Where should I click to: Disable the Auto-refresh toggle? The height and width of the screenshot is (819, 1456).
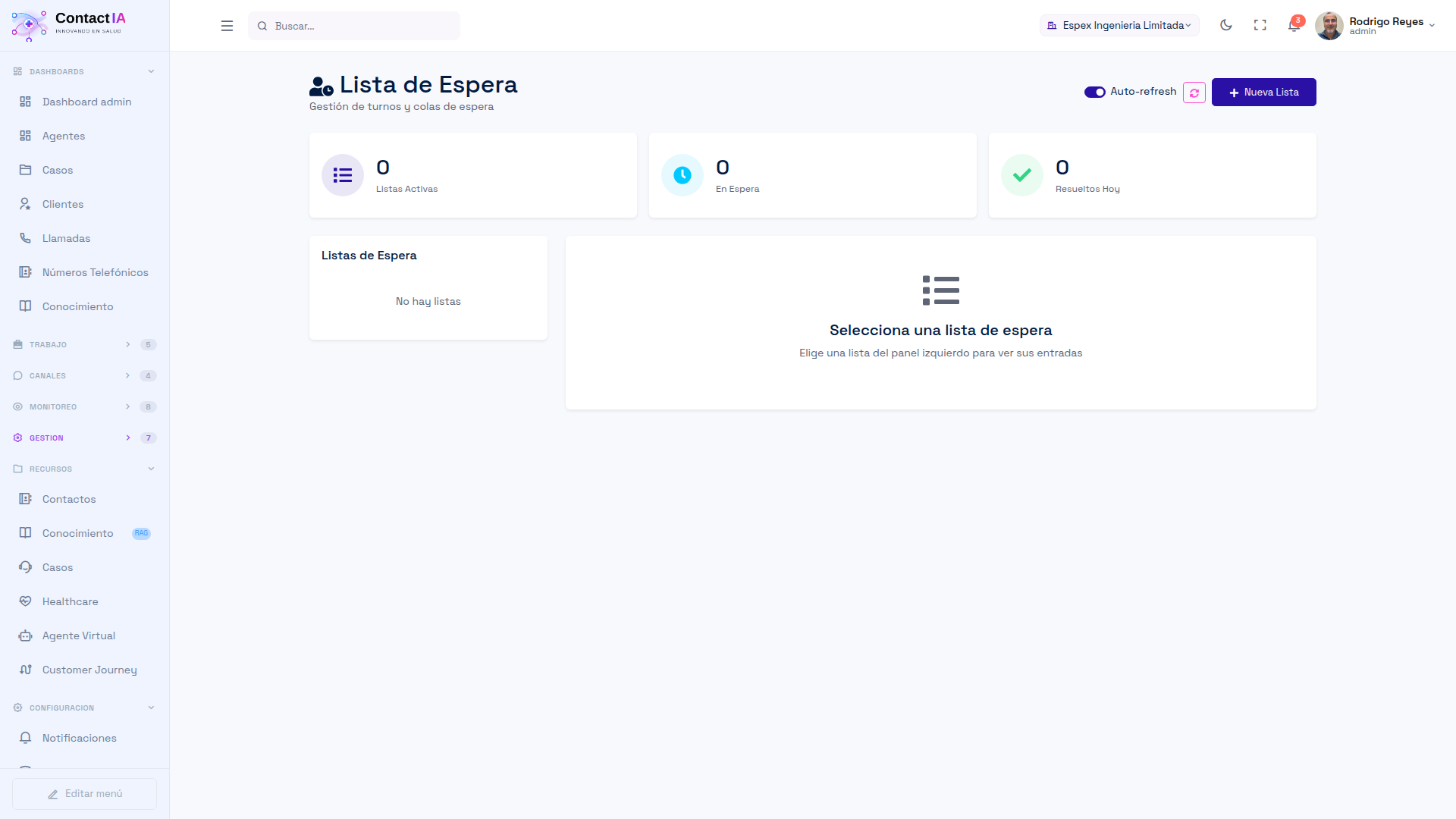pyautogui.click(x=1095, y=92)
